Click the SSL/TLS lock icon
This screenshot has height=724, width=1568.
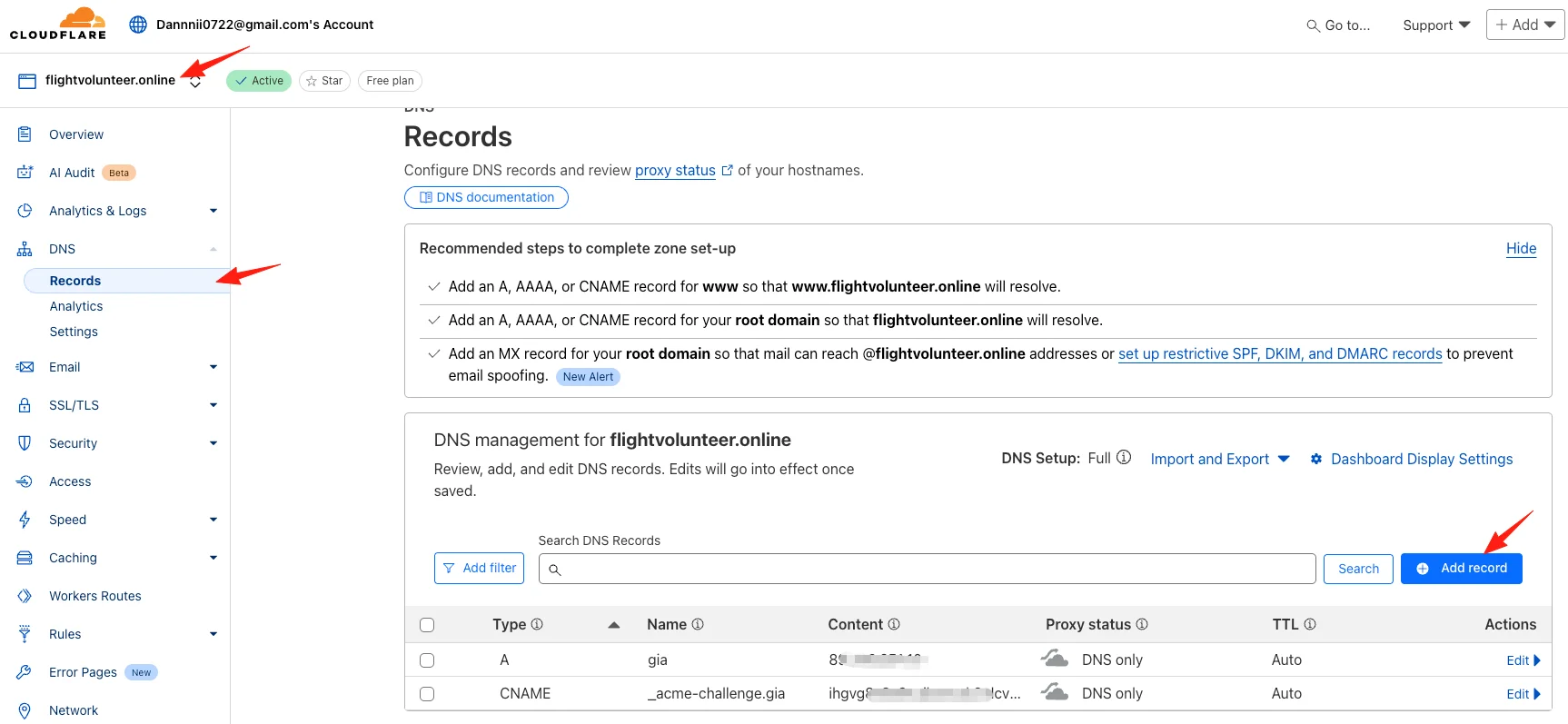tap(25, 405)
